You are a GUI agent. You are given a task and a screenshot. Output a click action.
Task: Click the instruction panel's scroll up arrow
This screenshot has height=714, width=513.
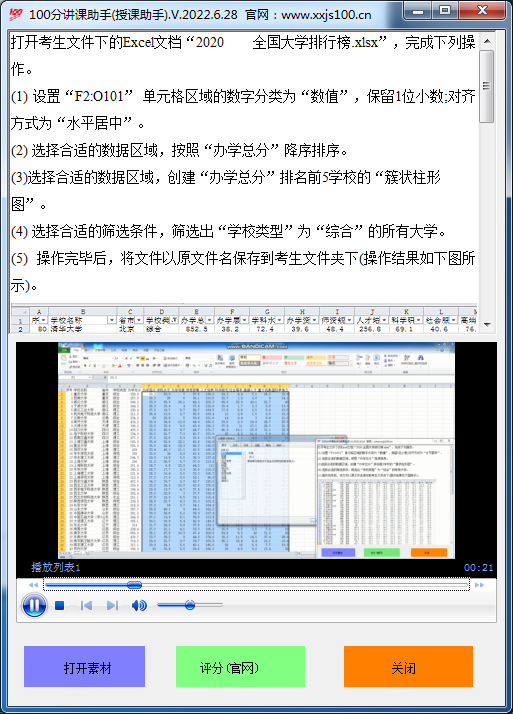pyautogui.click(x=487, y=41)
